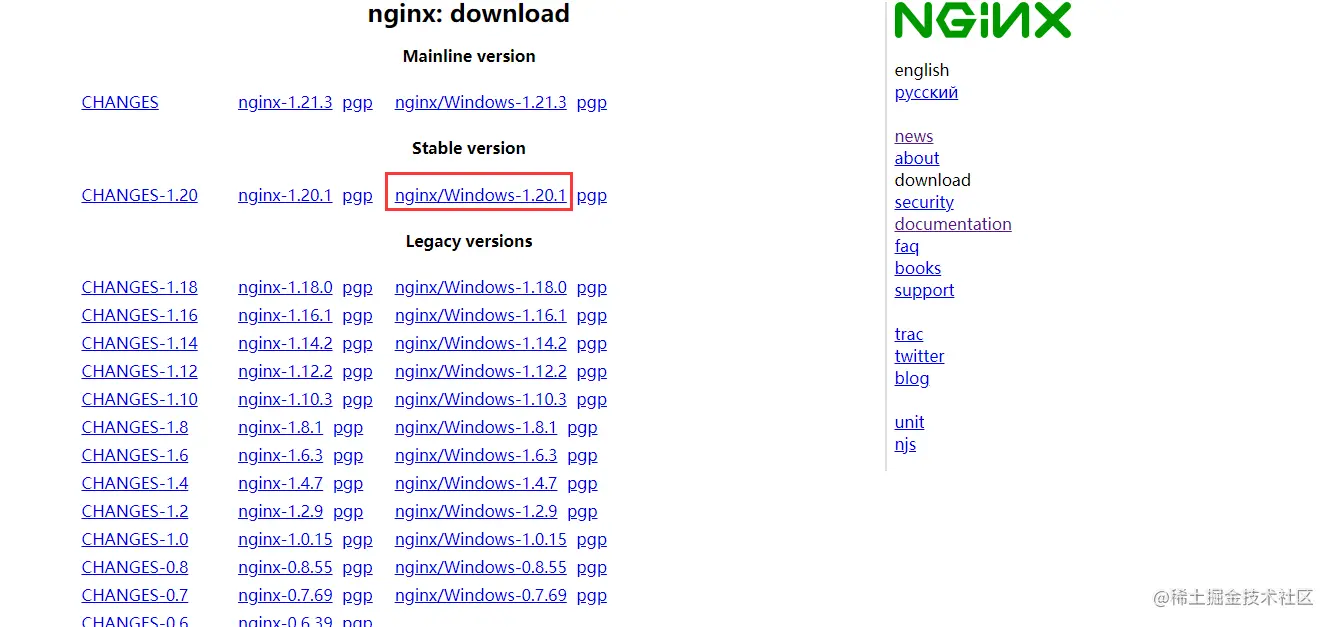This screenshot has height=627, width=1333.
Task: Download nginx/Windows-1.20.1 stable build
Action: (x=478, y=195)
